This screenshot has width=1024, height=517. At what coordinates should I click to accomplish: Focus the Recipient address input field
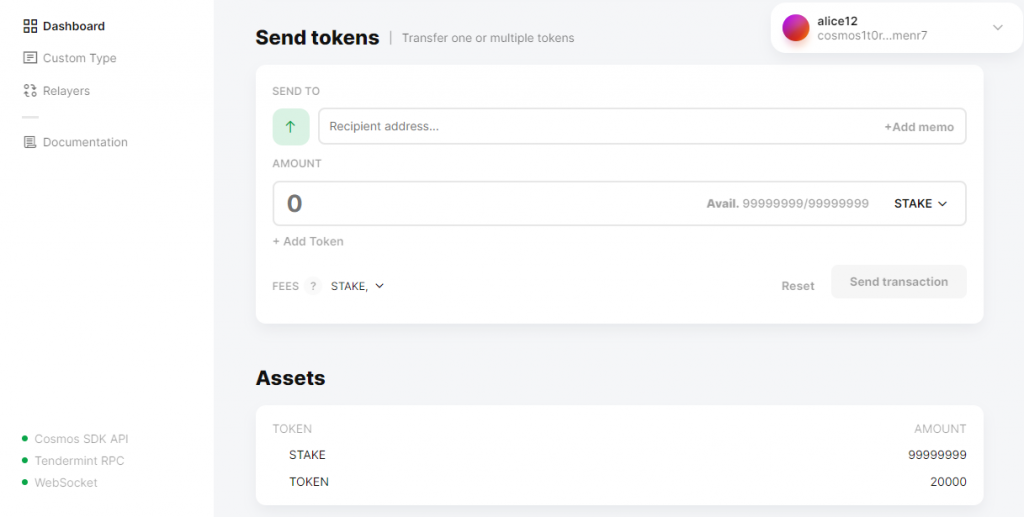pos(600,127)
